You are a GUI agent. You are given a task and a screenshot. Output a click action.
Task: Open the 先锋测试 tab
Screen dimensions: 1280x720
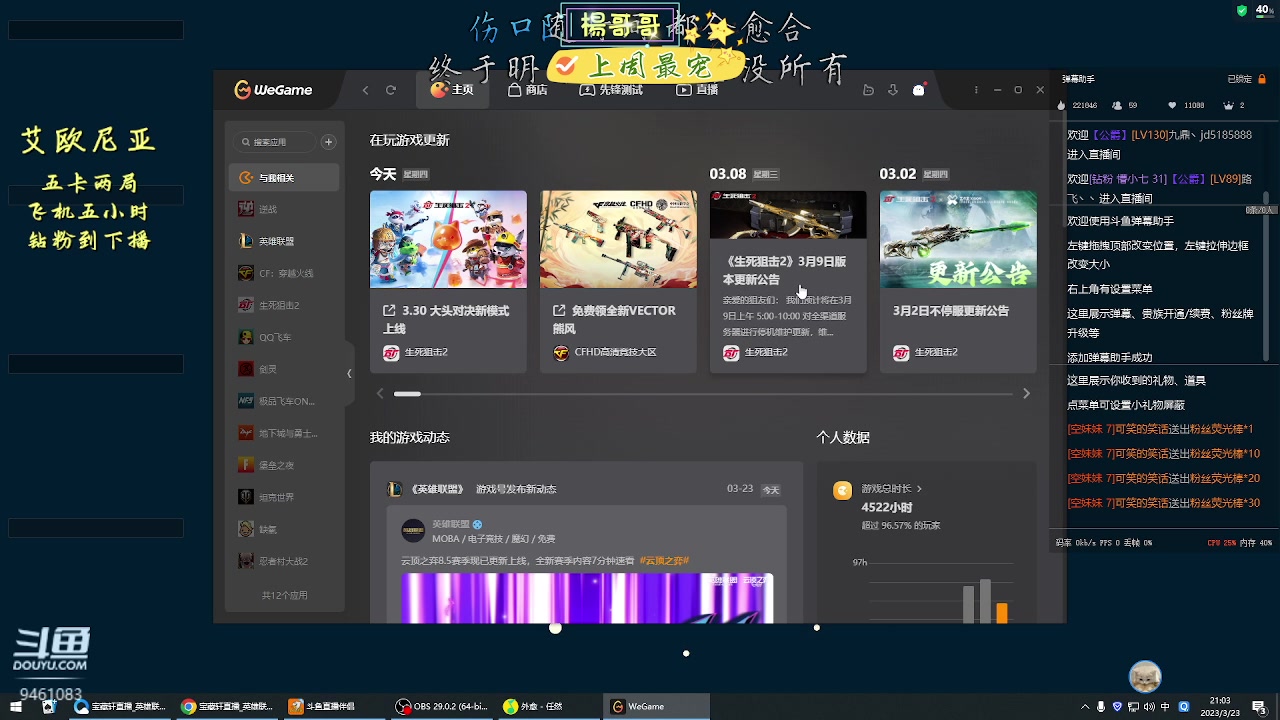(x=611, y=90)
